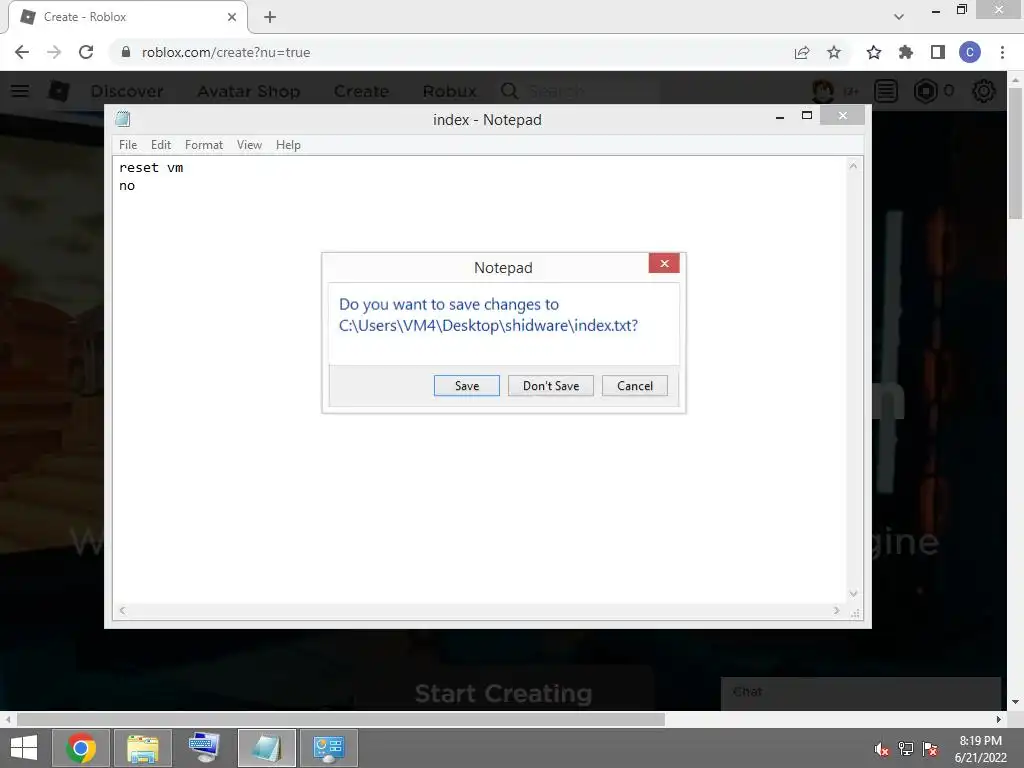The image size is (1024, 768).
Task: Open File Explorer from taskbar
Action: pyautogui.click(x=142, y=748)
